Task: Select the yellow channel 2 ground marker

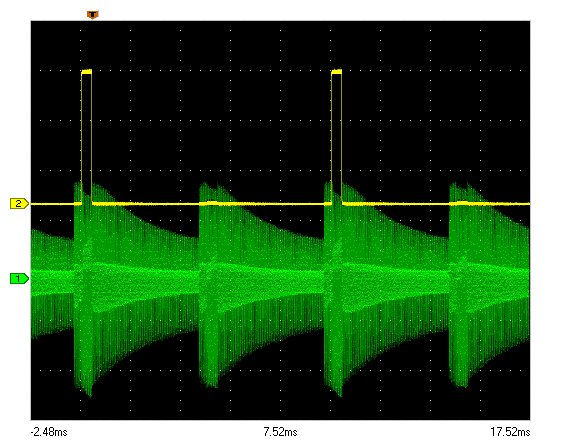Action: coord(19,204)
